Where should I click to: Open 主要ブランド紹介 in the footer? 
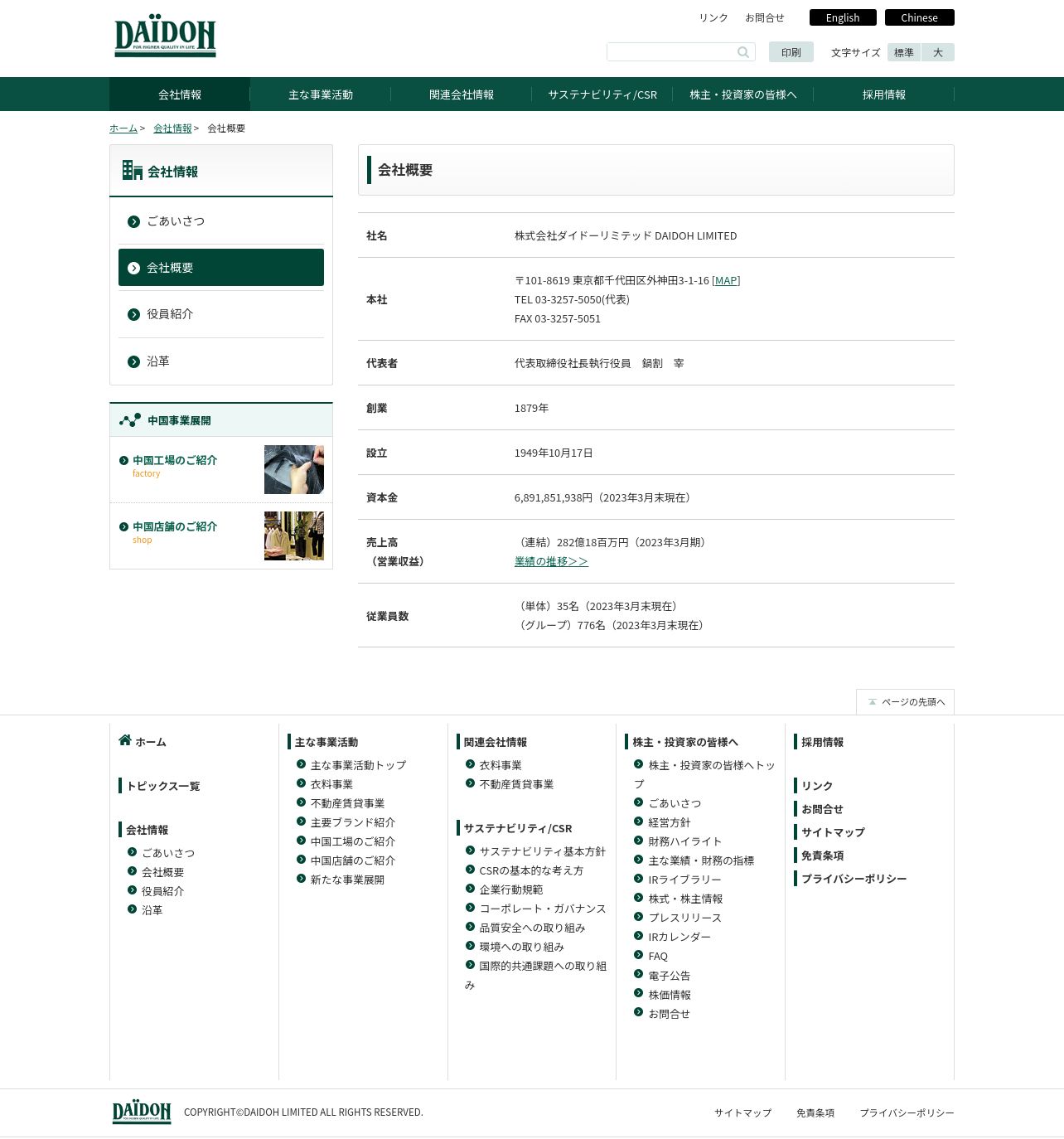(353, 822)
